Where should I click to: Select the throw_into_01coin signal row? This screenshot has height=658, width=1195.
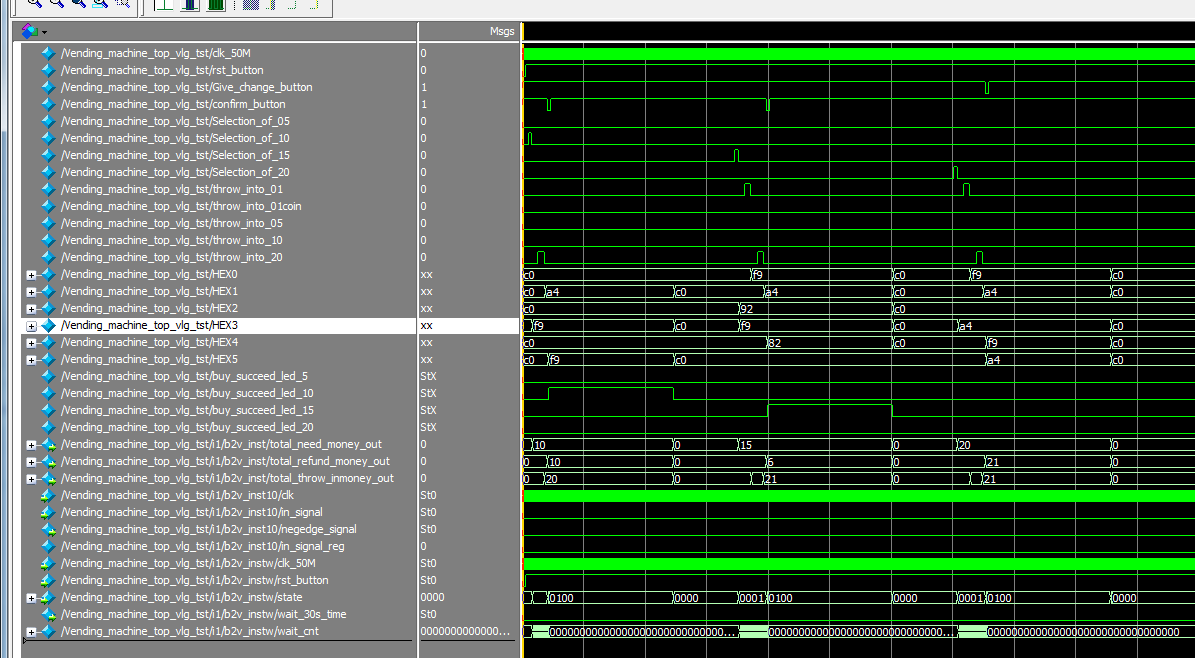[x=180, y=206]
